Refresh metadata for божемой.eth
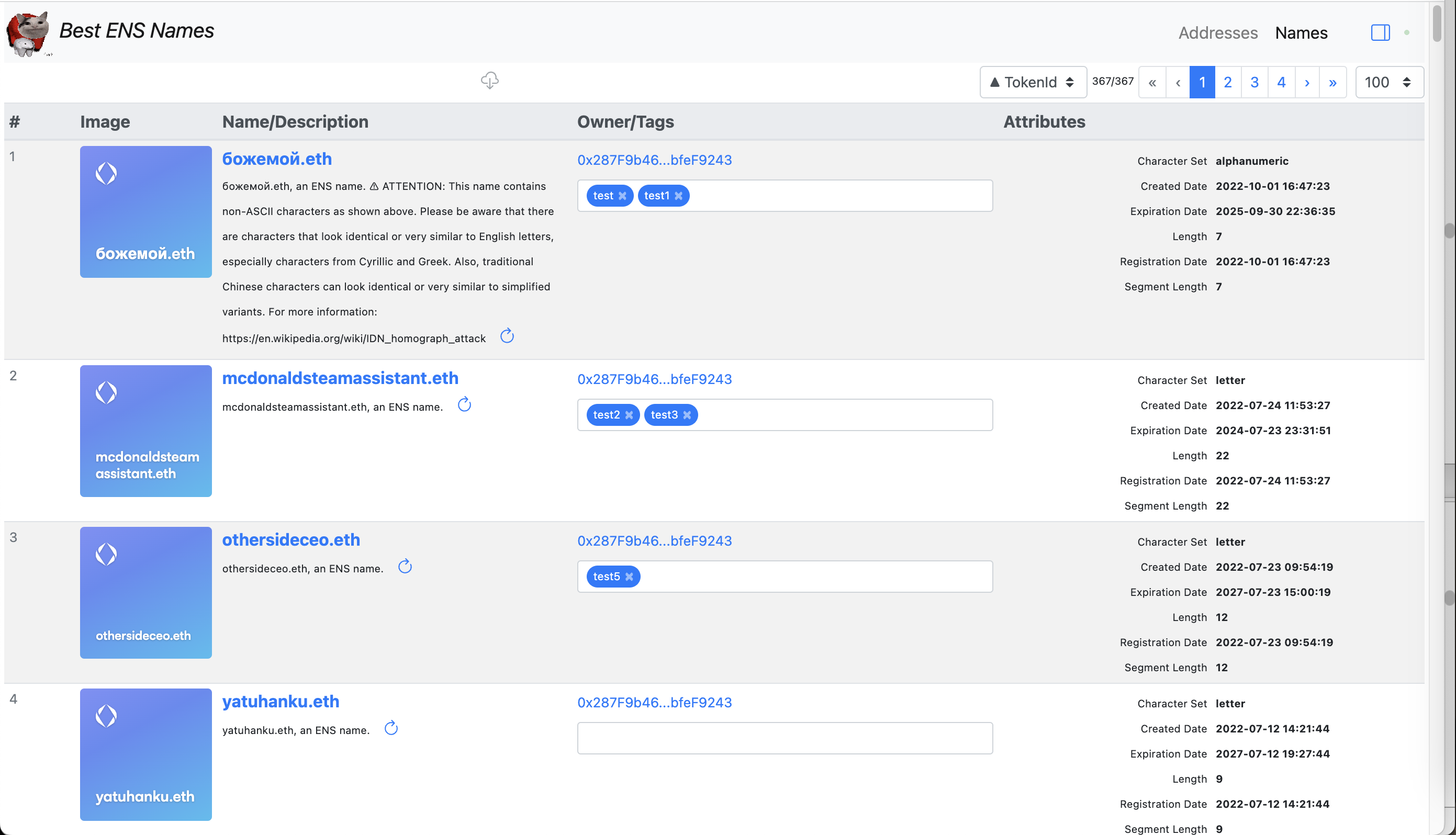This screenshot has width=1456, height=835. [507, 336]
